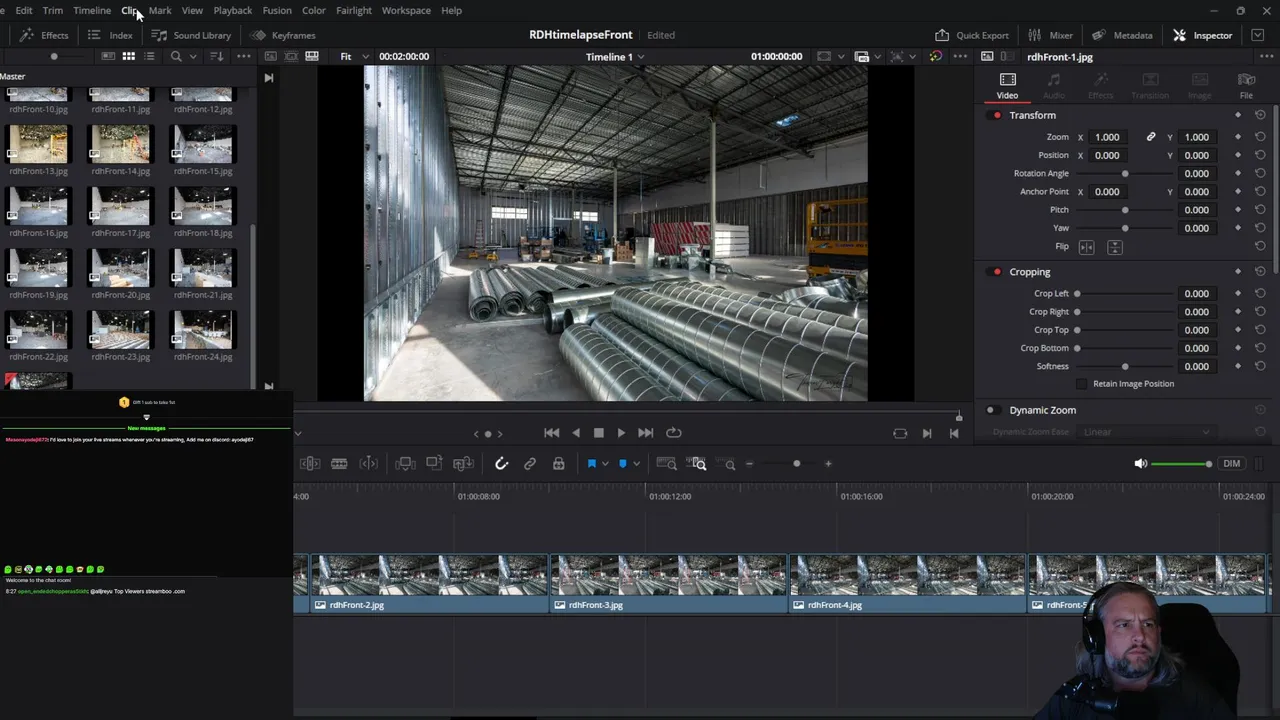Open the Fusion menu
Screen dimensions: 1280x720
click(x=277, y=10)
